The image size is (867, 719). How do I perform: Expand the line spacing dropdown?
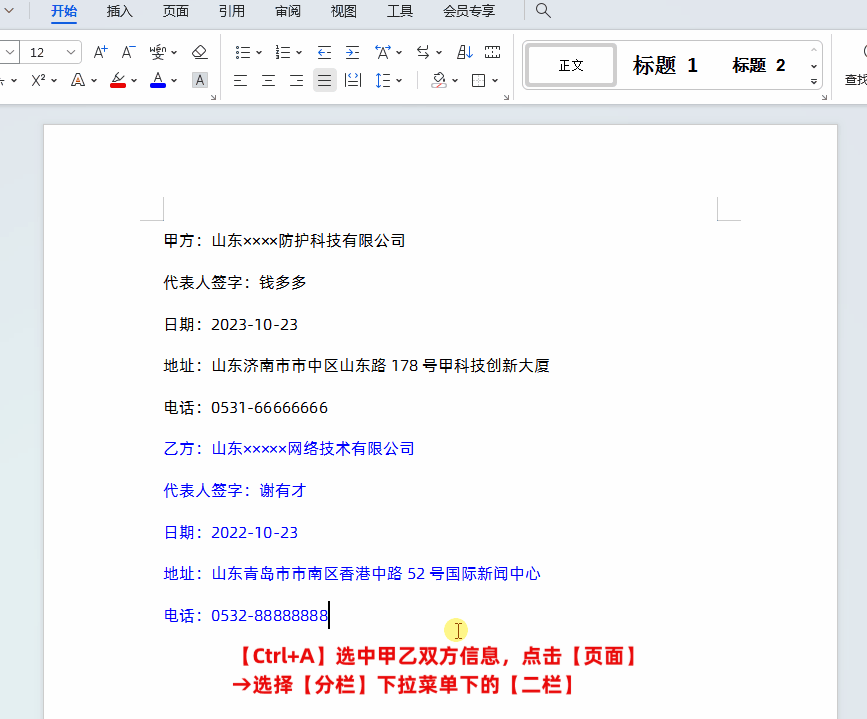[x=399, y=81]
